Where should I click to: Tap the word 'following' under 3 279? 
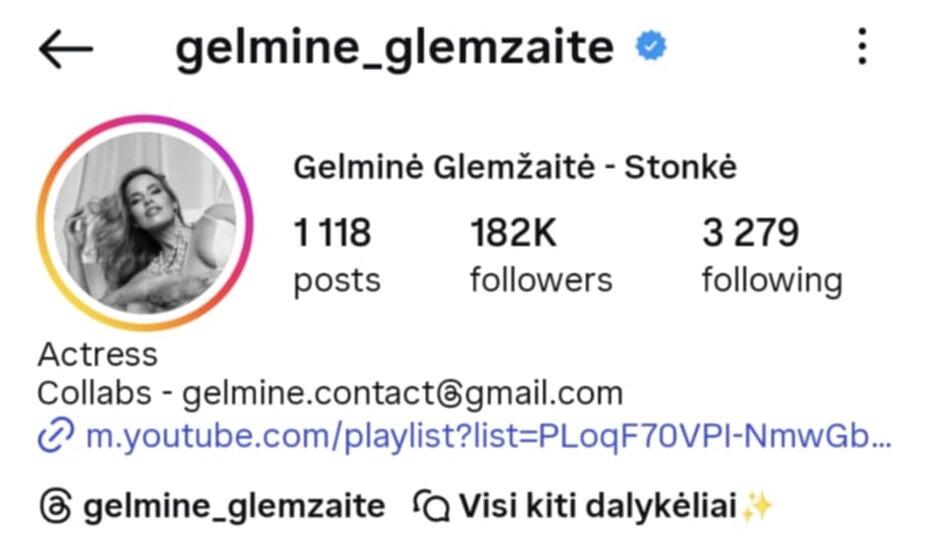[772, 281]
